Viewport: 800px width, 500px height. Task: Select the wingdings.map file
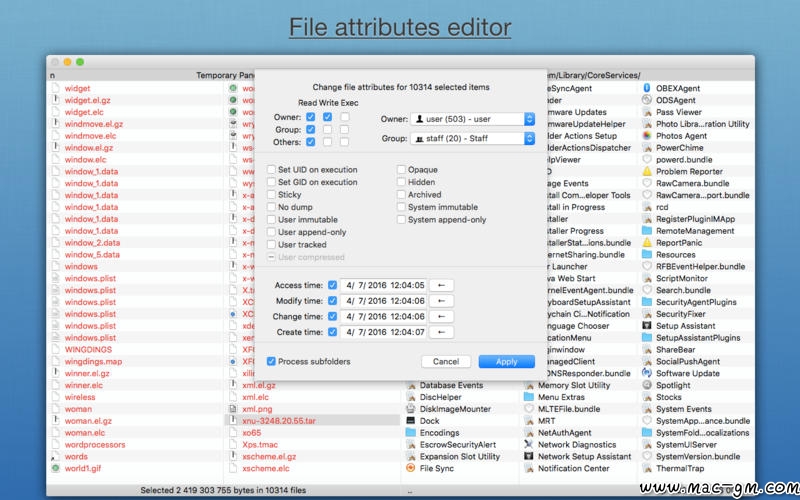(93, 361)
